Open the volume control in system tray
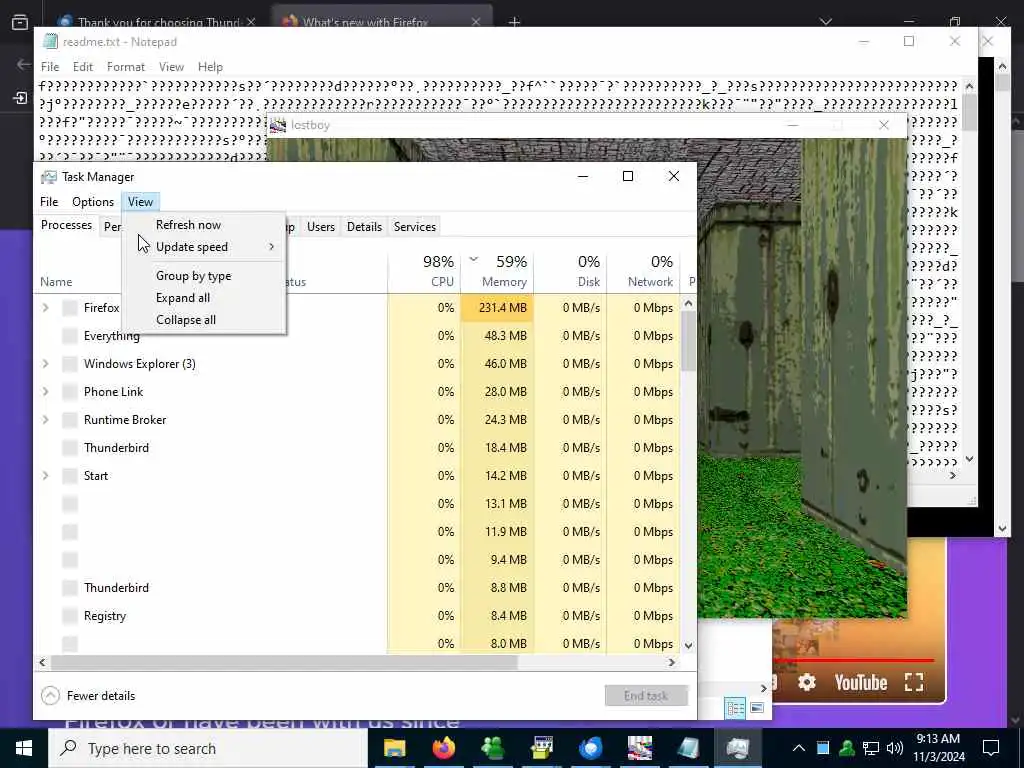Viewport: 1024px width, 768px height. (895, 748)
